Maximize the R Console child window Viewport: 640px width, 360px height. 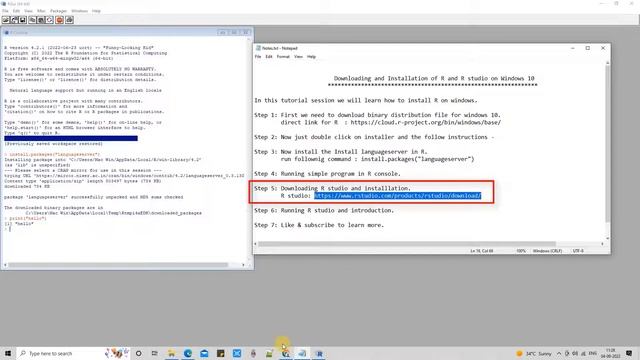(x=234, y=32)
